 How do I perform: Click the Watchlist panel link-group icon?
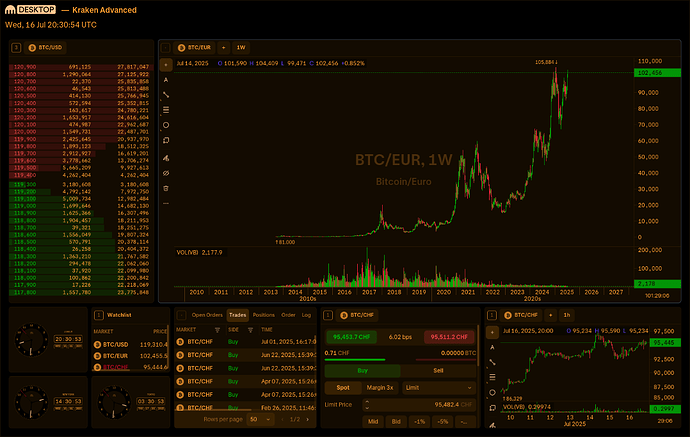click(x=99, y=315)
